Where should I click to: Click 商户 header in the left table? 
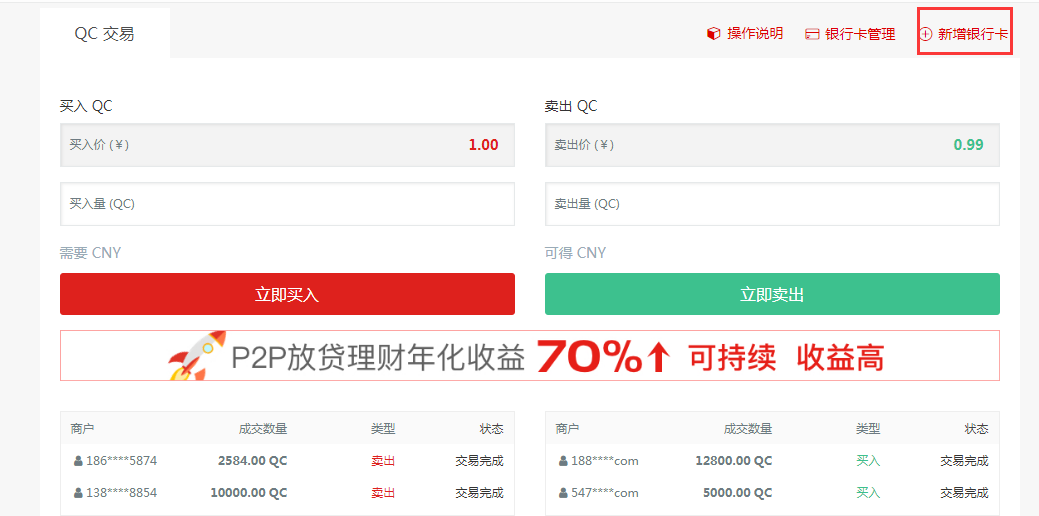click(82, 429)
